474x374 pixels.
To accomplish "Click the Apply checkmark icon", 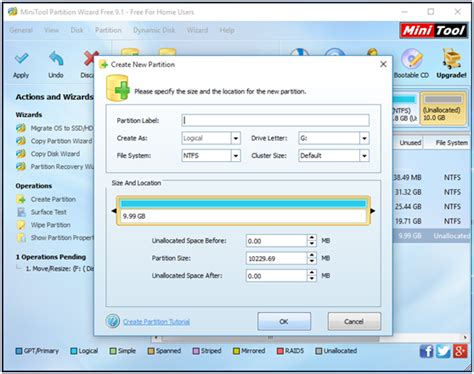I will [x=21, y=59].
